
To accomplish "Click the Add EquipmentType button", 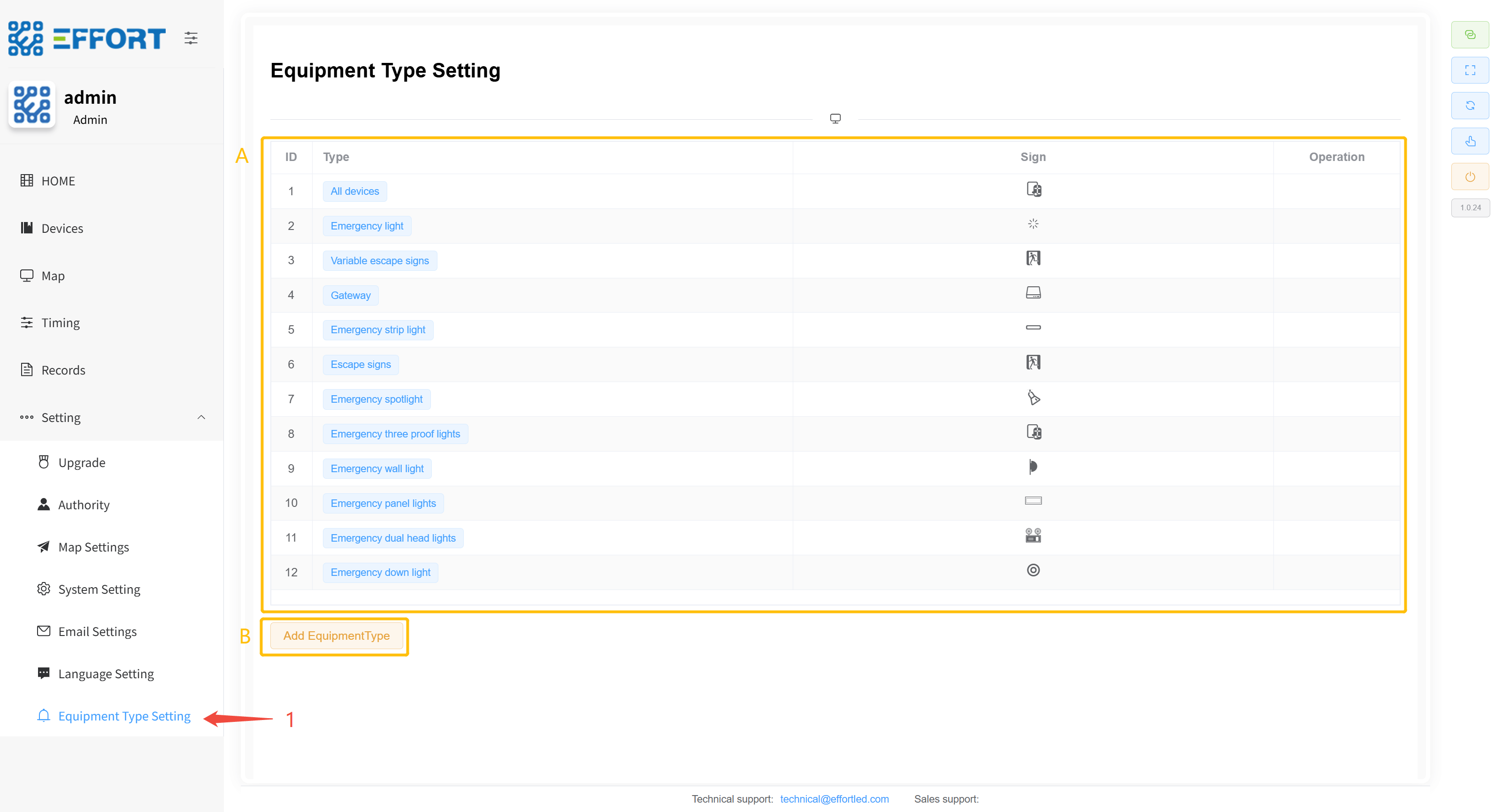I will click(337, 636).
